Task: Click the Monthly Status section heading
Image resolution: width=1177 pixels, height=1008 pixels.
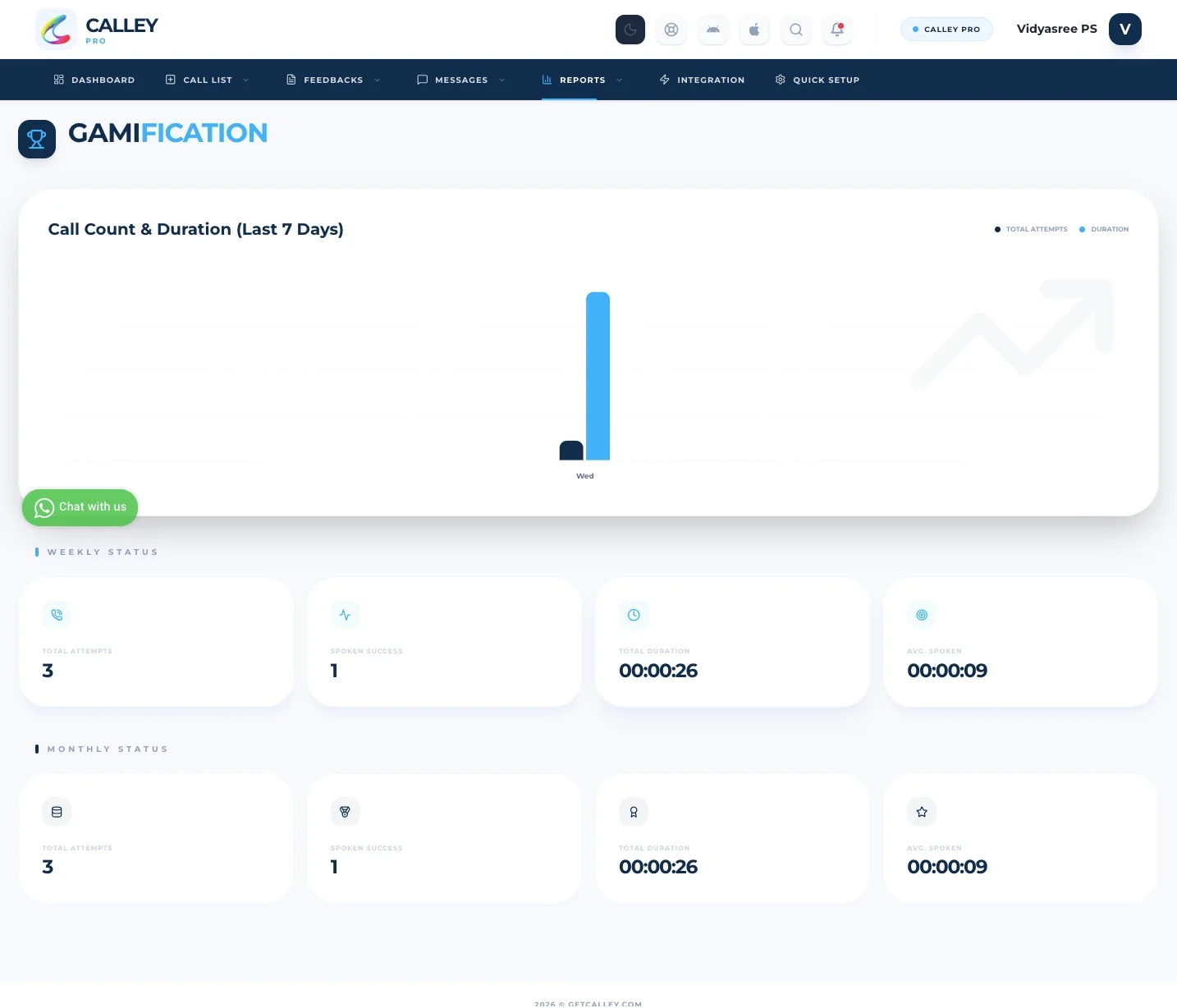Action: click(x=108, y=749)
